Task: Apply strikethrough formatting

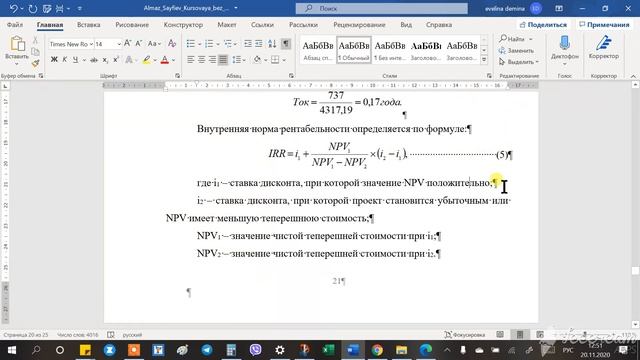Action: click(x=94, y=60)
